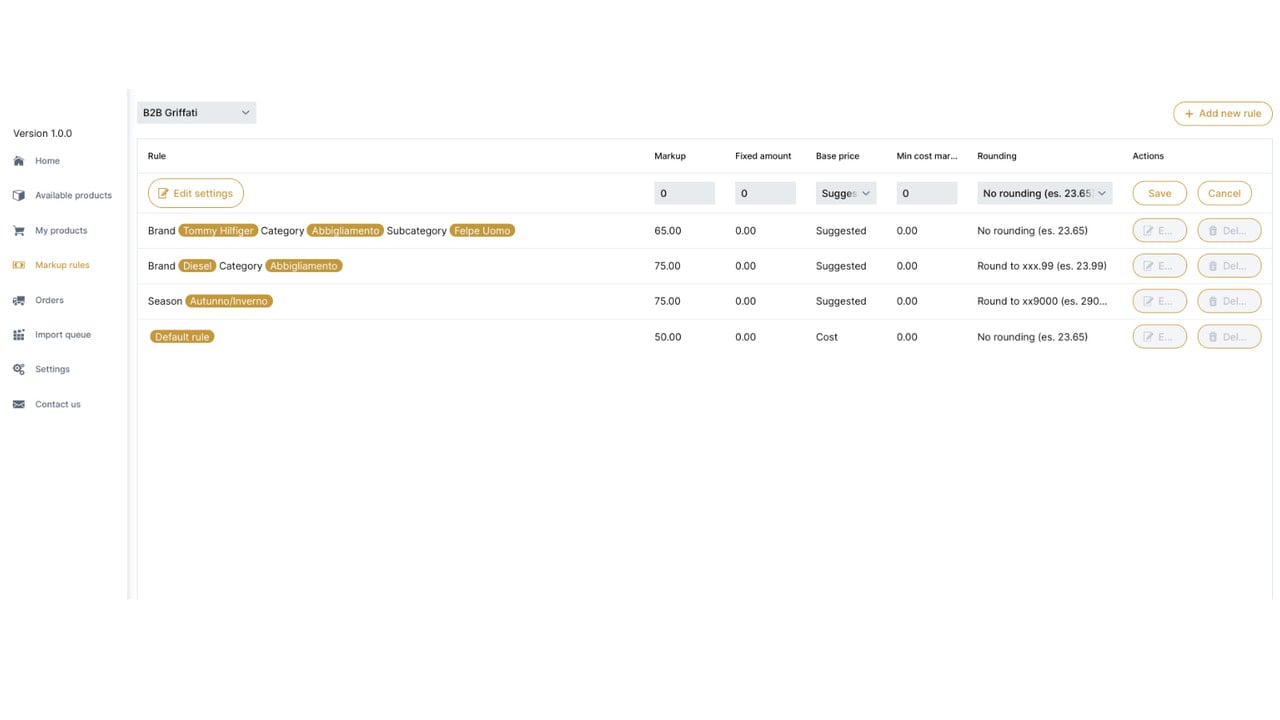The width and height of the screenshot is (1280, 720).
Task: Cancel the rule being edited
Action: [1224, 193]
